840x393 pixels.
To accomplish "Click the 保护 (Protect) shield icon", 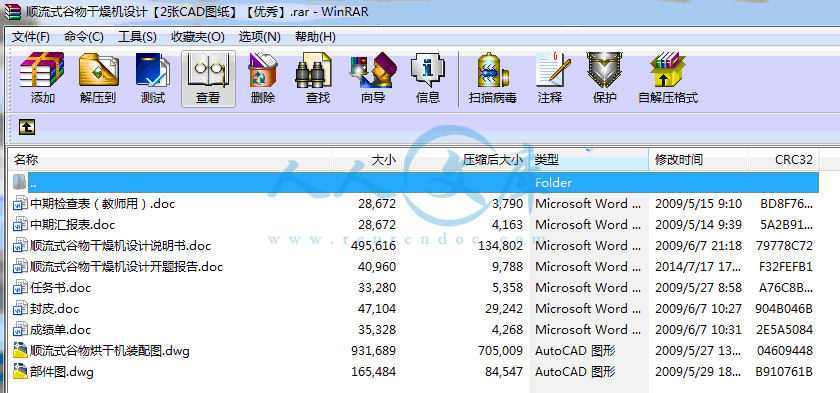I will pos(604,79).
